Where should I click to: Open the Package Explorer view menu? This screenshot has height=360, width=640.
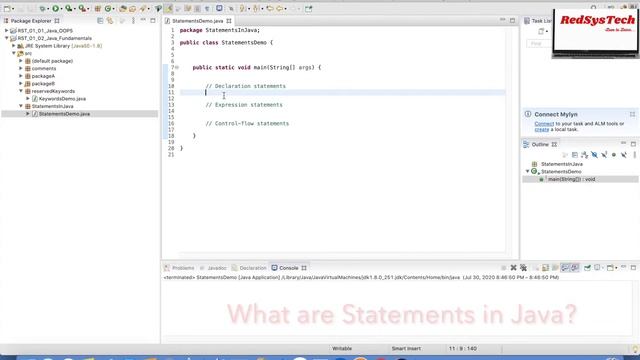click(133, 21)
